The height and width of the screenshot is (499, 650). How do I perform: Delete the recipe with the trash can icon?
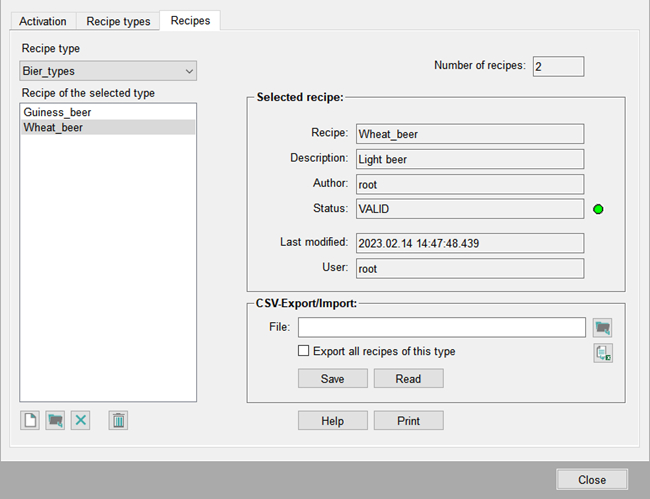click(x=118, y=420)
